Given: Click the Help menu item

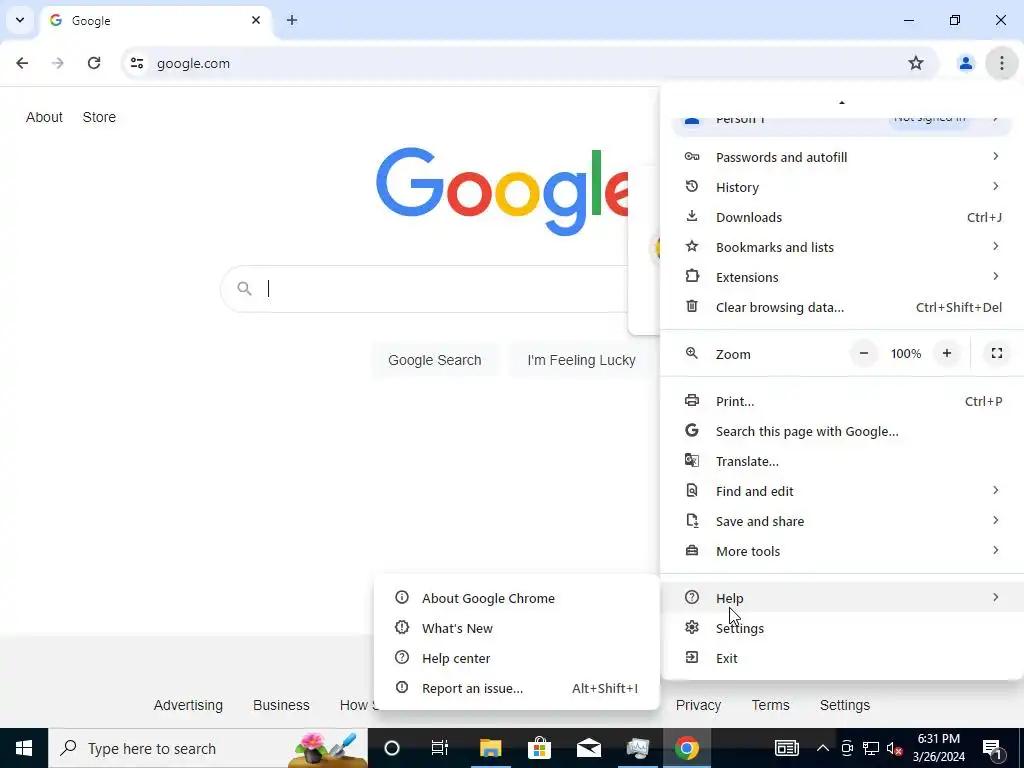Looking at the screenshot, I should coord(842,598).
